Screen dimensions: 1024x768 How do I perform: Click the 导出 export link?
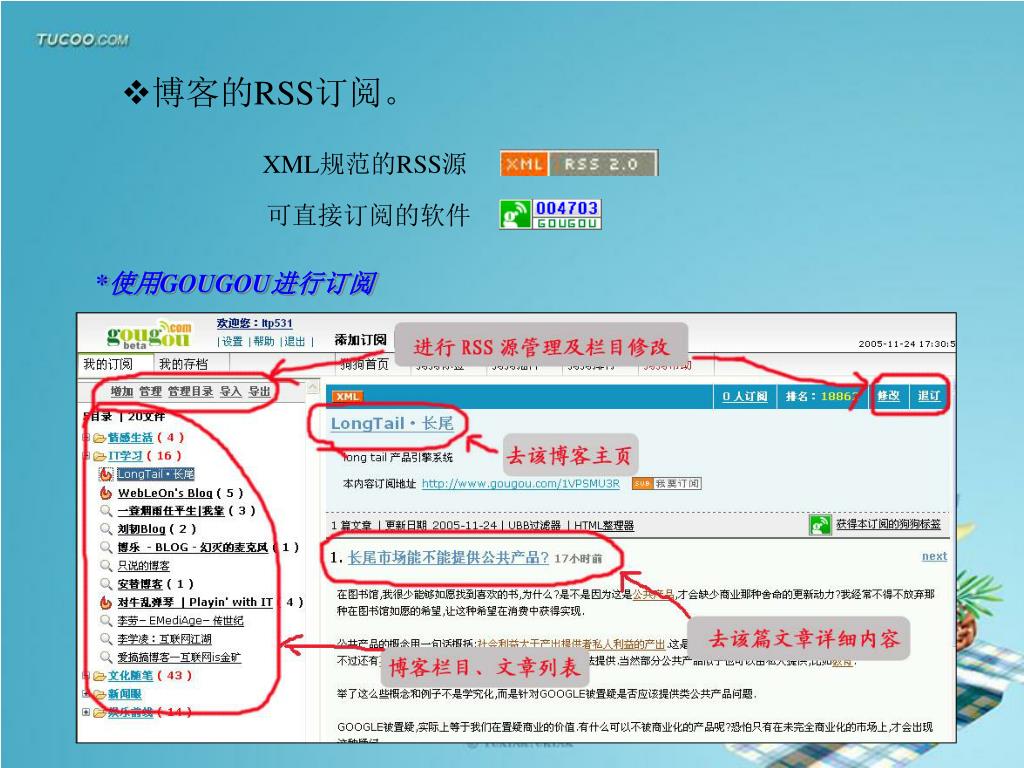click(x=259, y=391)
